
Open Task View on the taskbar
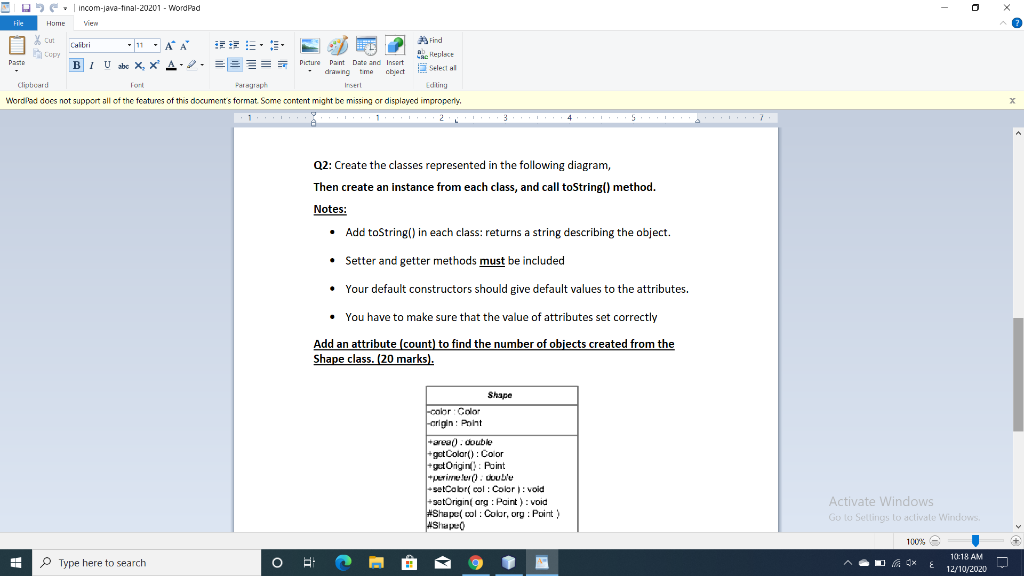click(310, 562)
